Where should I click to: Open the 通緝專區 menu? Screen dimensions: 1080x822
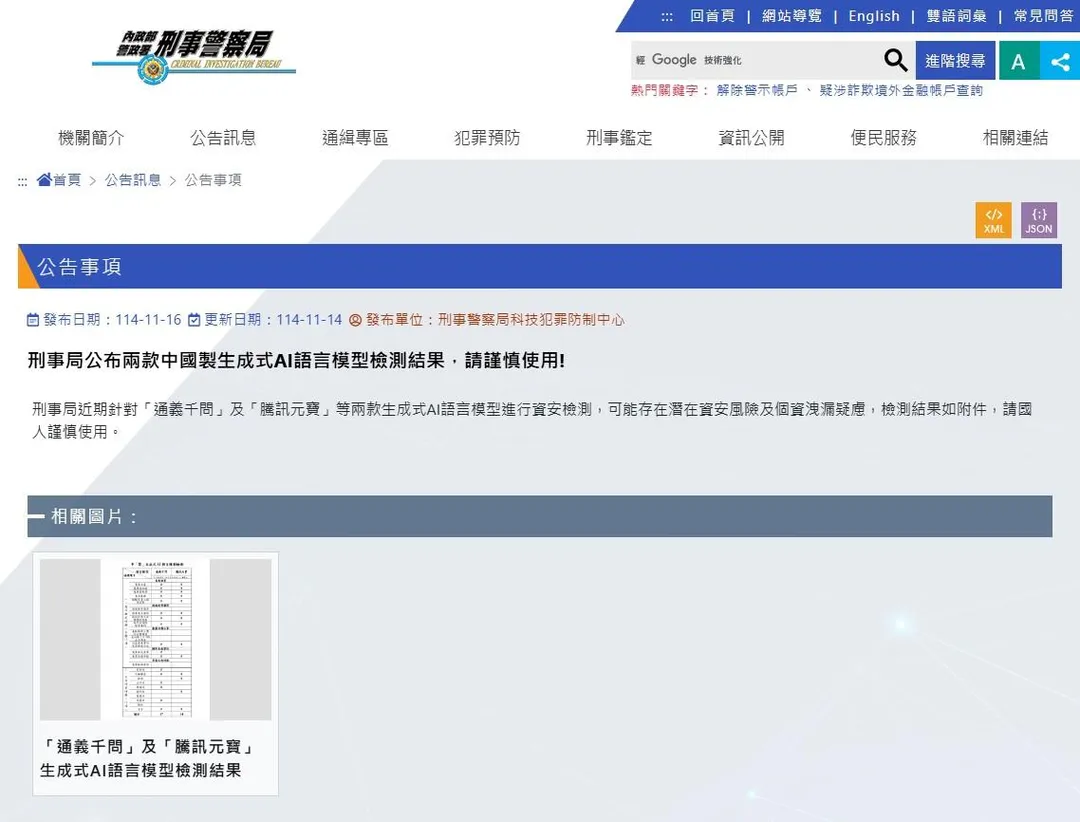point(355,138)
